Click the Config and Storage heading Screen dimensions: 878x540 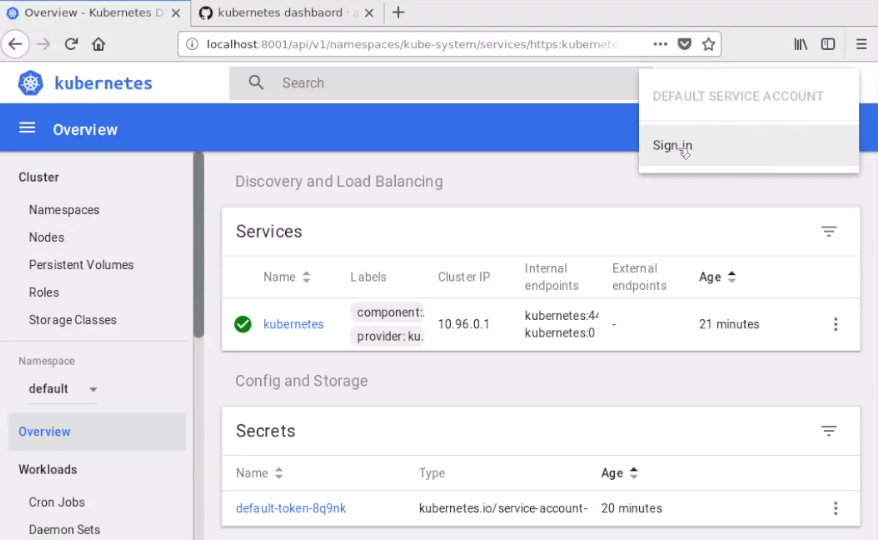point(301,381)
